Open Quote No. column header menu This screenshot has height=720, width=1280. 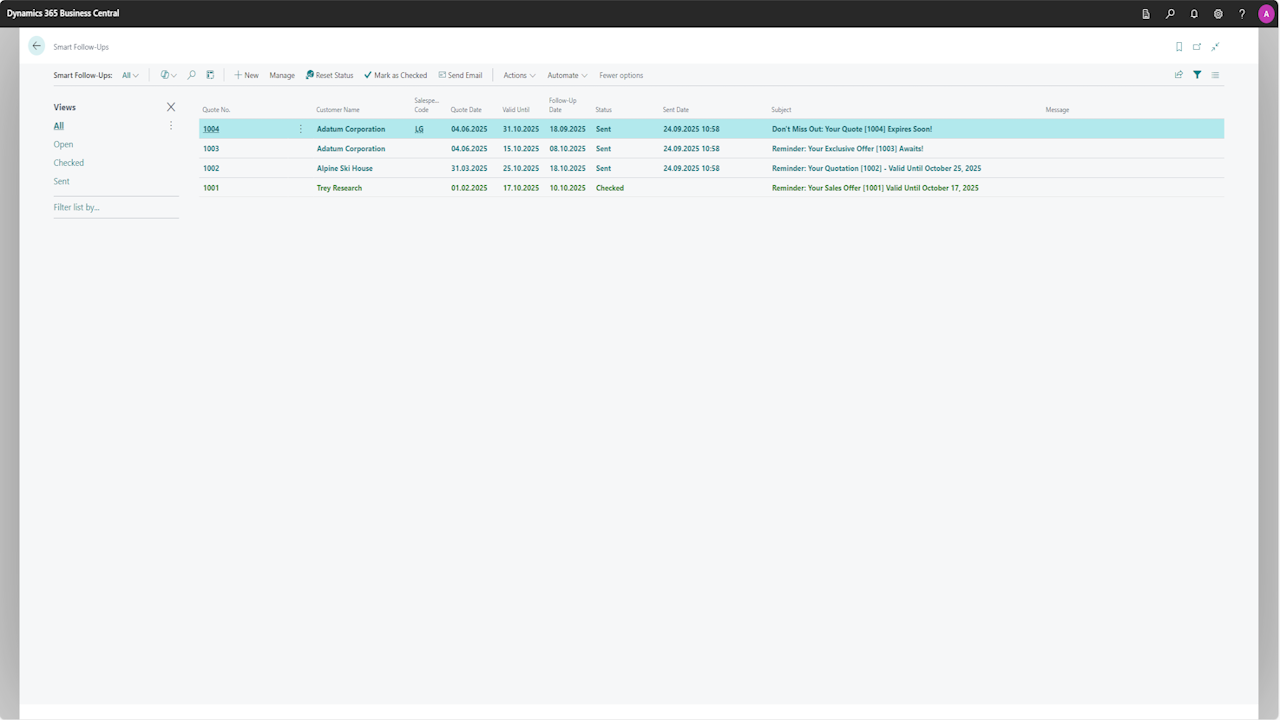[216, 109]
